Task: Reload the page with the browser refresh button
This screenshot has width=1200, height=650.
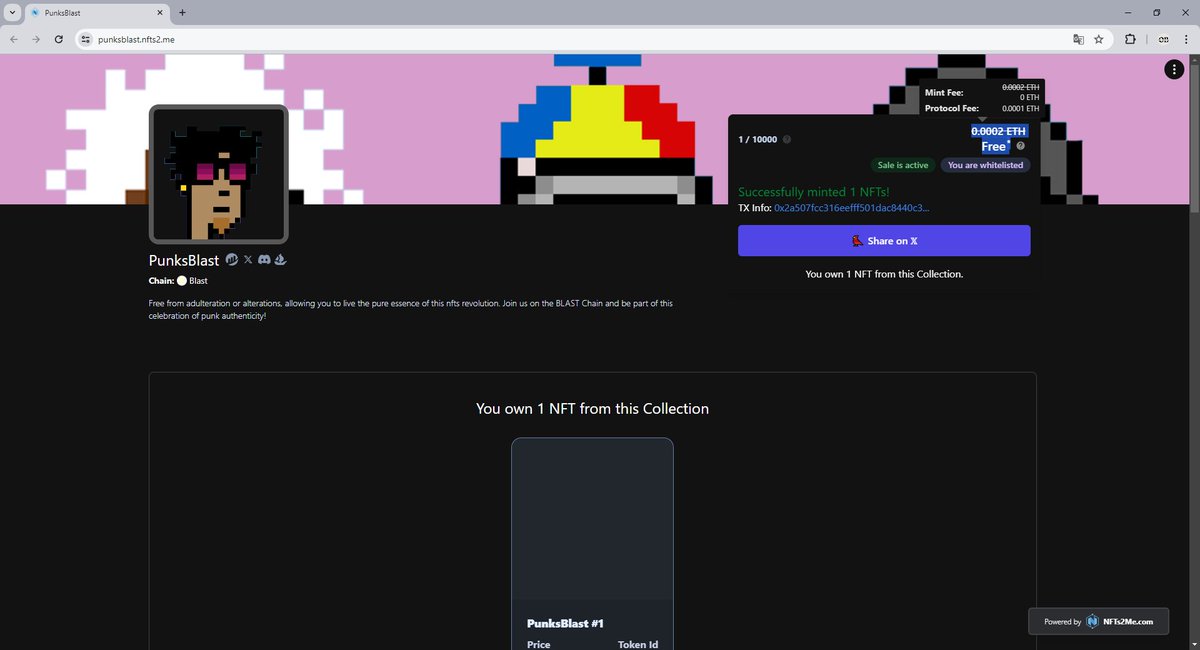Action: (x=59, y=39)
